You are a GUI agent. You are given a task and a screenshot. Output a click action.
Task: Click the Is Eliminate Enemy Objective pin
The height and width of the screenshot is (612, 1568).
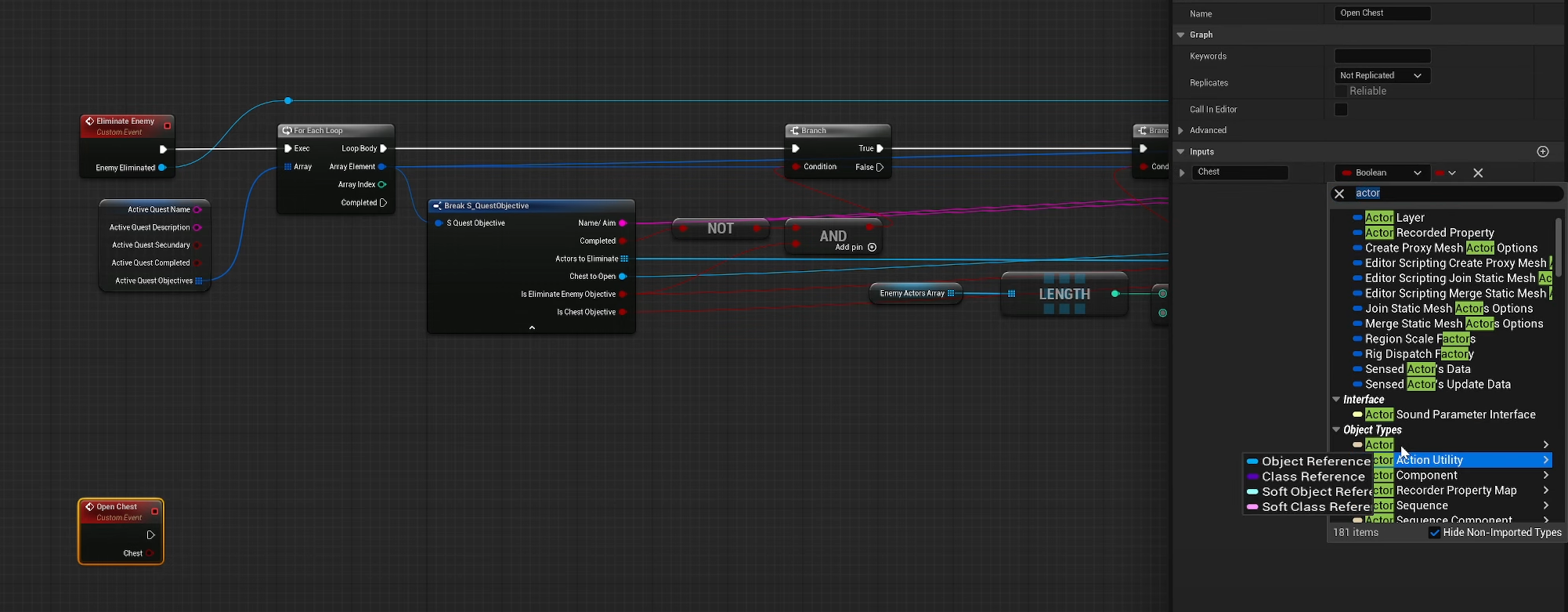623,295
